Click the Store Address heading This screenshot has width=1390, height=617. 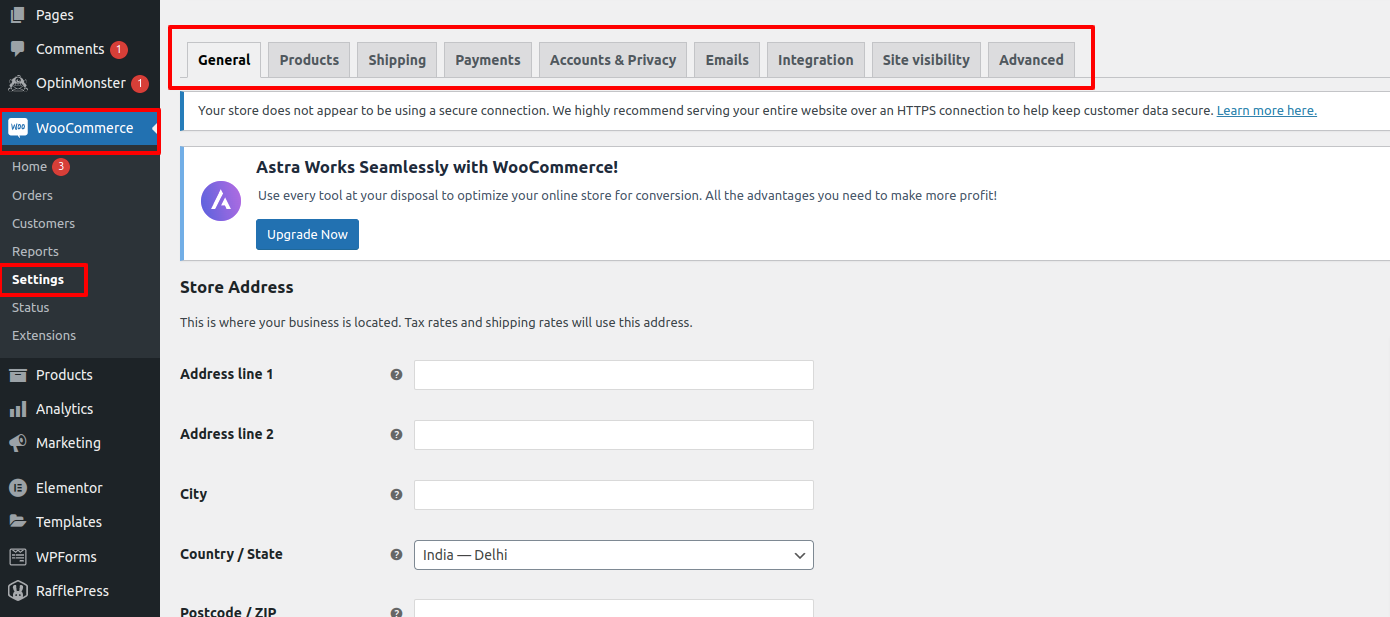coord(237,287)
